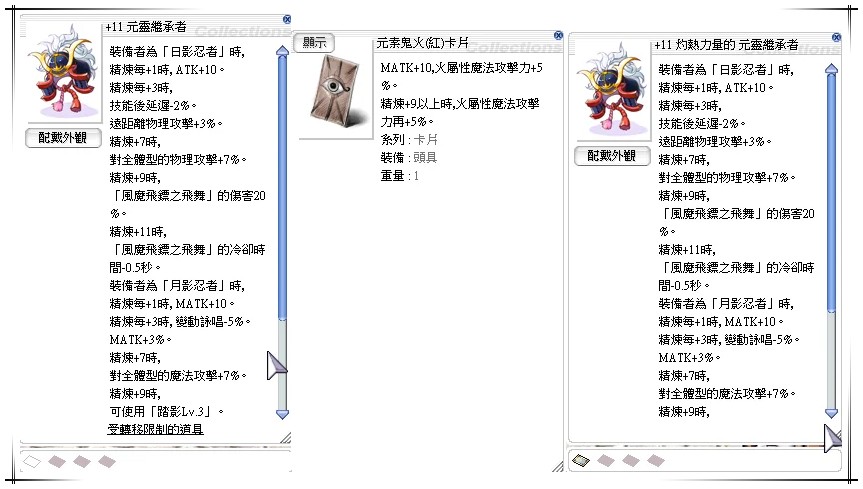The height and width of the screenshot is (489, 863).
Task: Click "精煉+11時," in +11 元靈繼承者 window
Action: [138, 231]
